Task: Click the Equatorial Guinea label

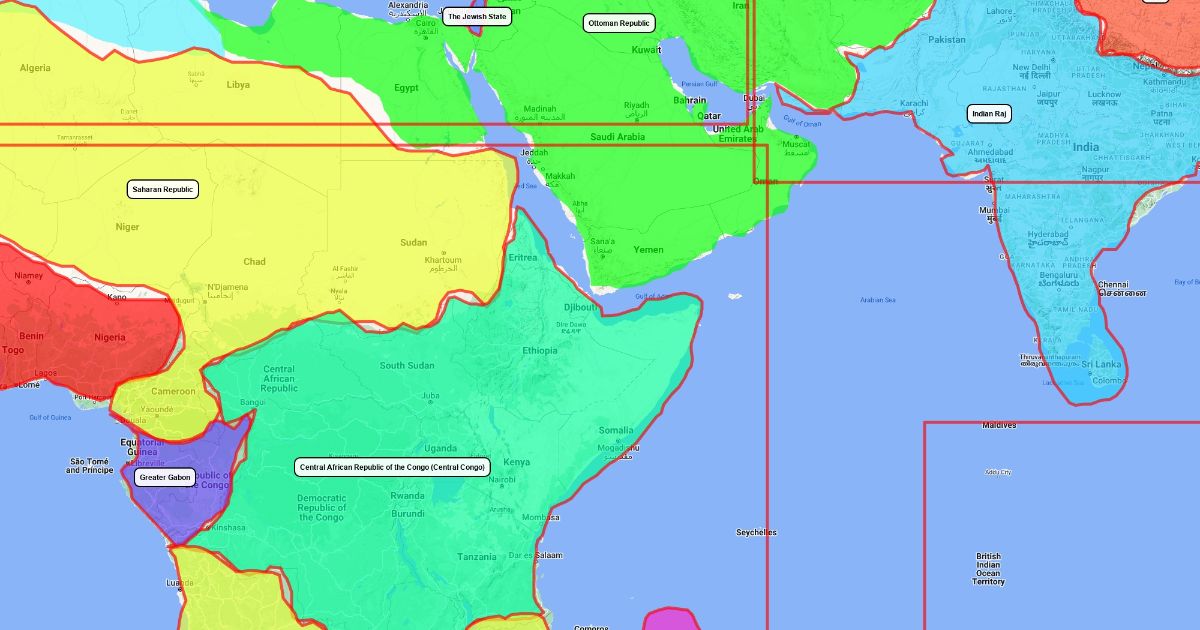Action: click(x=142, y=447)
